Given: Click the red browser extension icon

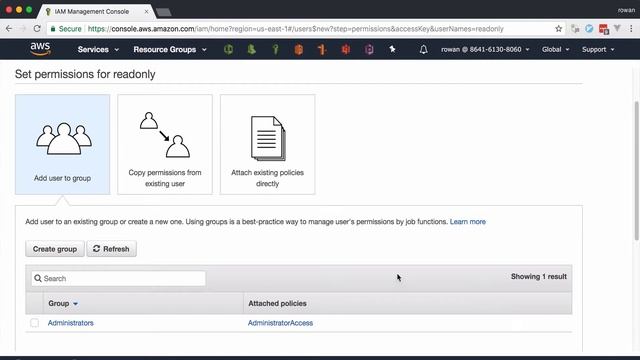Looking at the screenshot, I should (x=604, y=29).
